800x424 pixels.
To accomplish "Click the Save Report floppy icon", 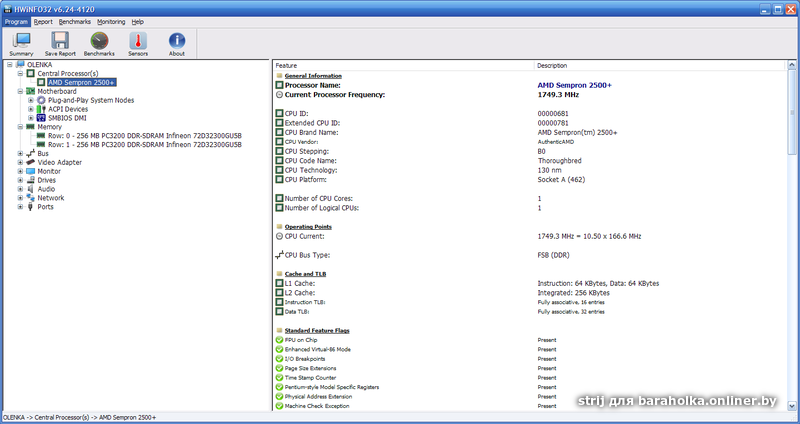I will point(60,41).
